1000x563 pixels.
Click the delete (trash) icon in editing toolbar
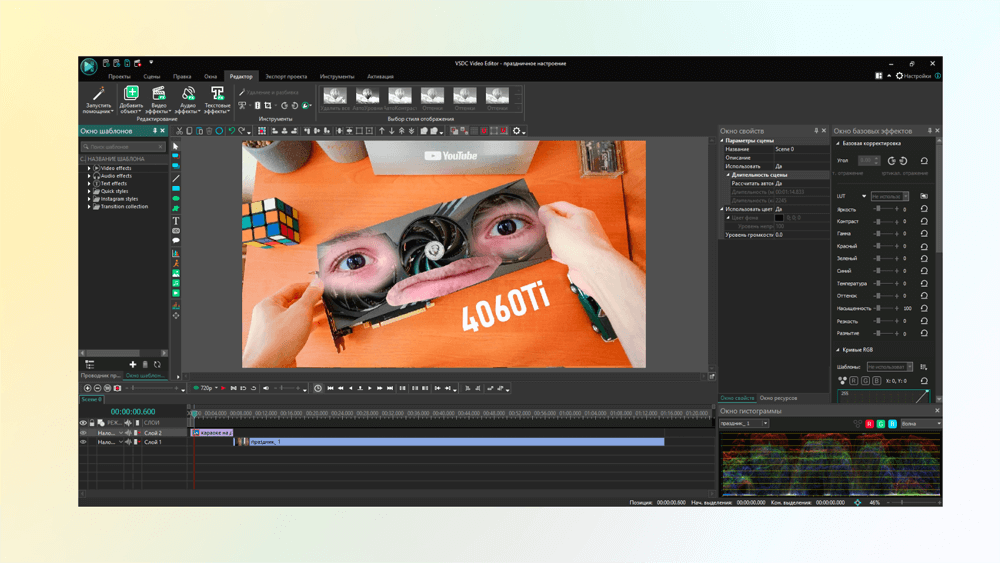point(209,131)
